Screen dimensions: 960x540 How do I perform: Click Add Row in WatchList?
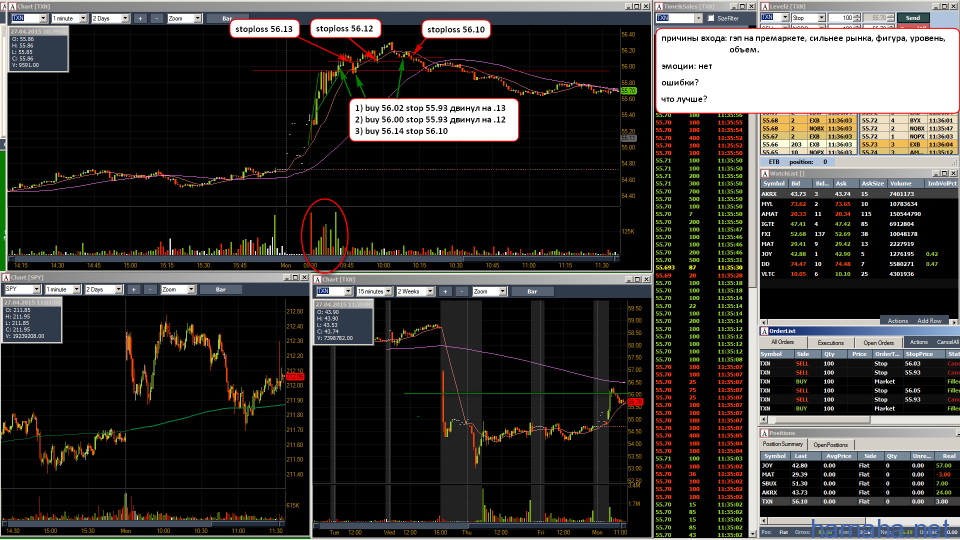pyautogui.click(x=929, y=321)
